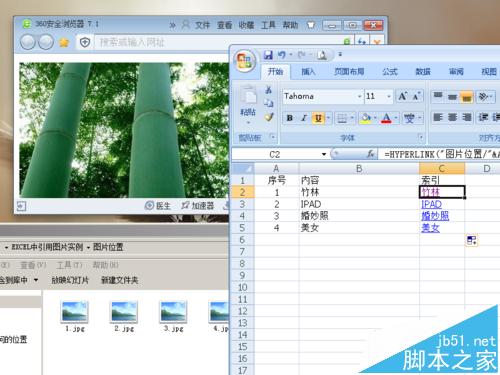Open the font size dropdown showing 11
The height and width of the screenshot is (375, 500).
pos(389,96)
